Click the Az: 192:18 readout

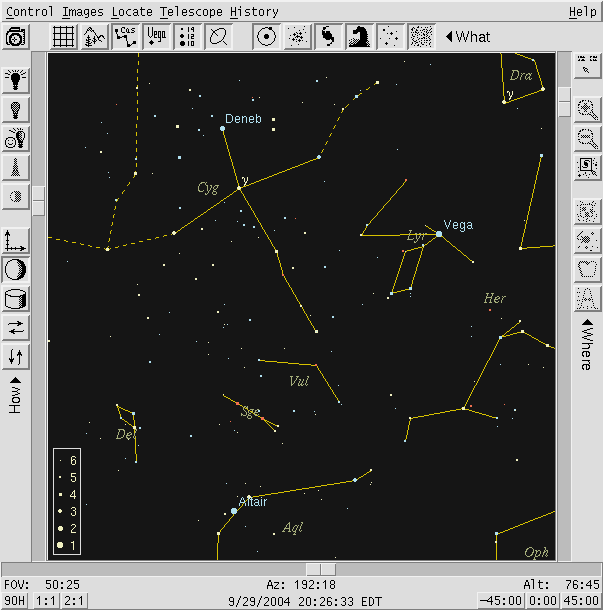[301, 585]
